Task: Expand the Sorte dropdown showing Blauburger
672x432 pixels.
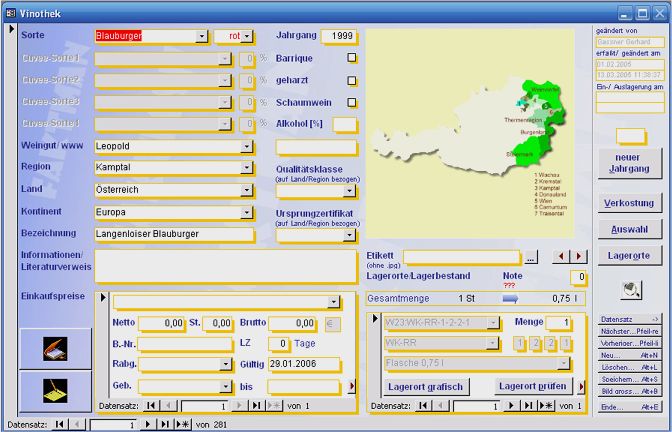Action: point(202,36)
